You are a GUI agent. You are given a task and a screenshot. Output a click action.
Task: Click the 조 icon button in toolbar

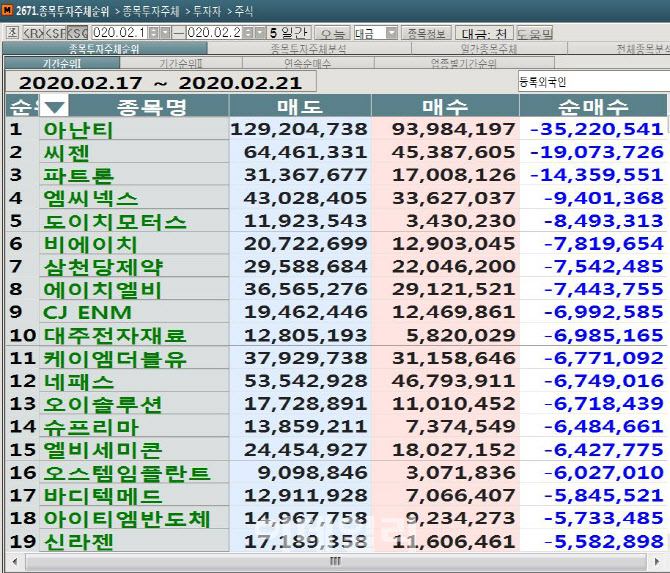(x=12, y=32)
